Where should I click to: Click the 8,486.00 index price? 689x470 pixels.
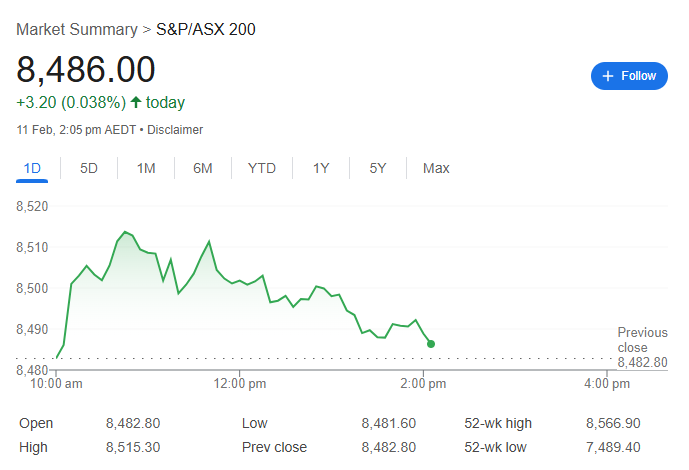pyautogui.click(x=86, y=70)
